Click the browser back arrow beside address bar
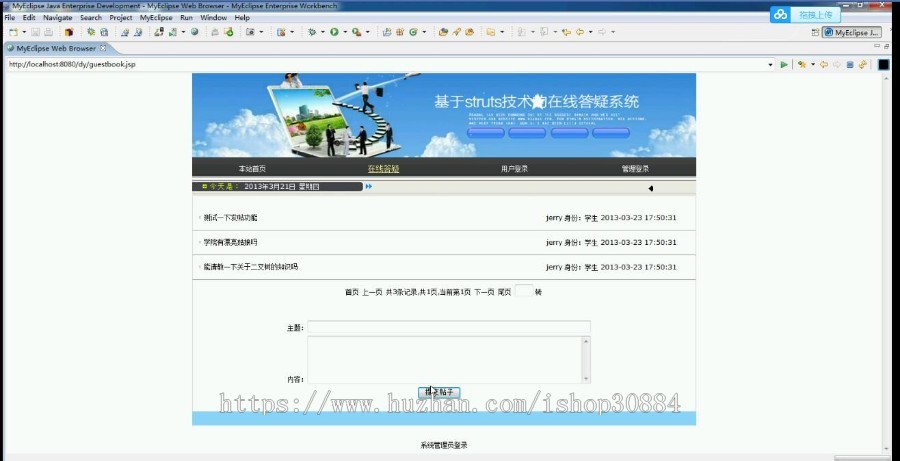The height and width of the screenshot is (461, 900). pyautogui.click(x=824, y=65)
